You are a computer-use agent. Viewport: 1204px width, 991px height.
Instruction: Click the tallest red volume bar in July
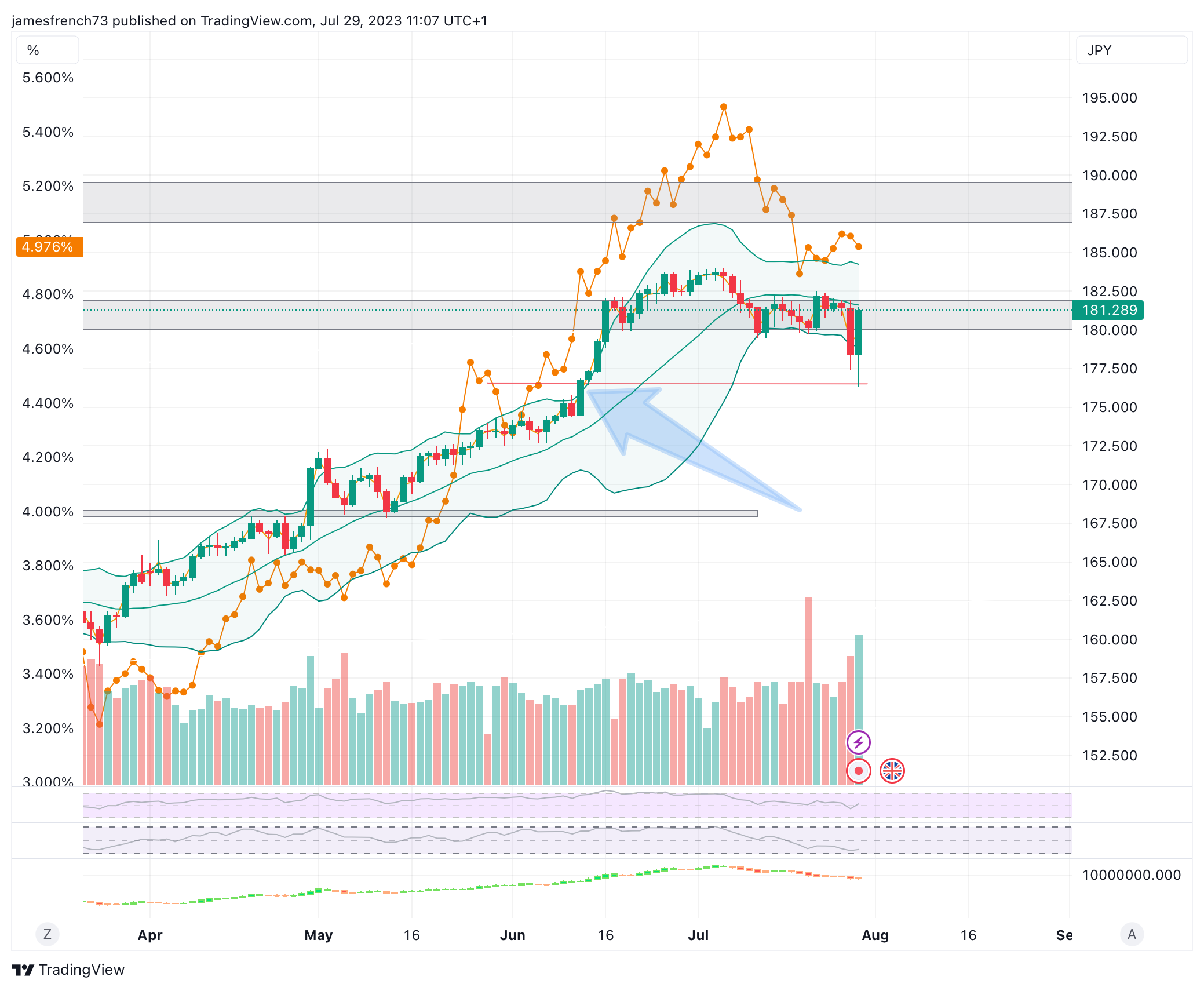[808, 691]
